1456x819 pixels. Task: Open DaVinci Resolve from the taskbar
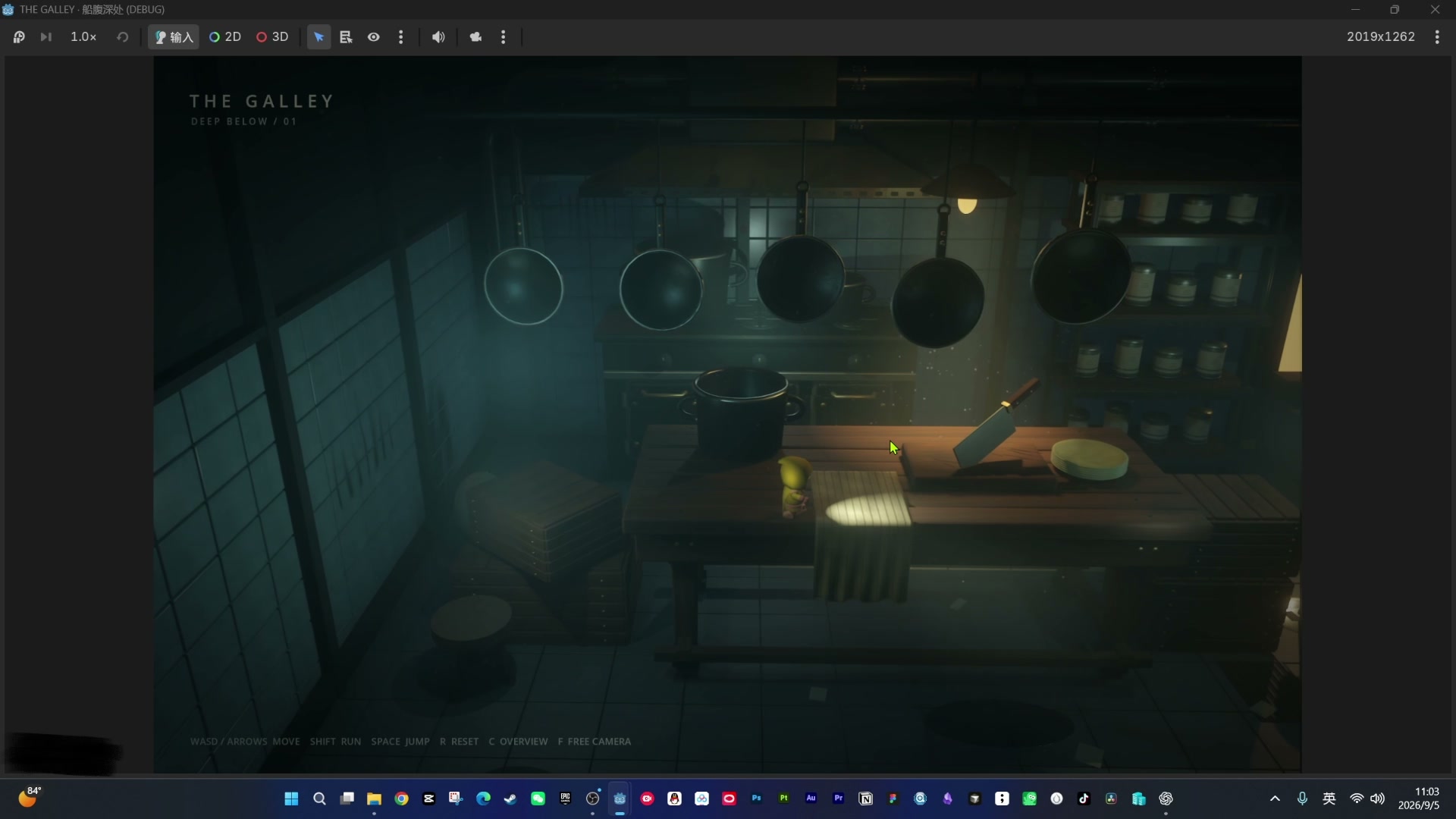pyautogui.click(x=1112, y=799)
